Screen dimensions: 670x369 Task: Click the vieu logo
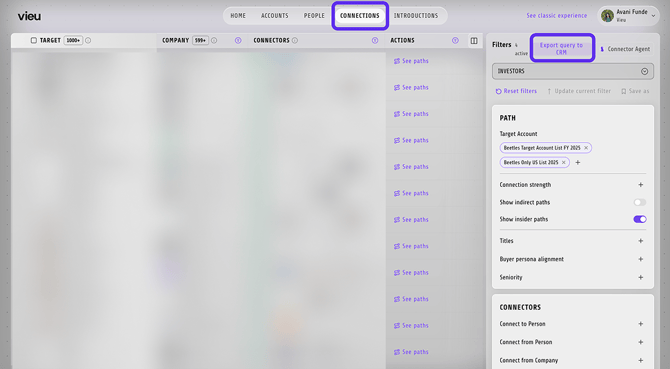pyautogui.click(x=29, y=16)
